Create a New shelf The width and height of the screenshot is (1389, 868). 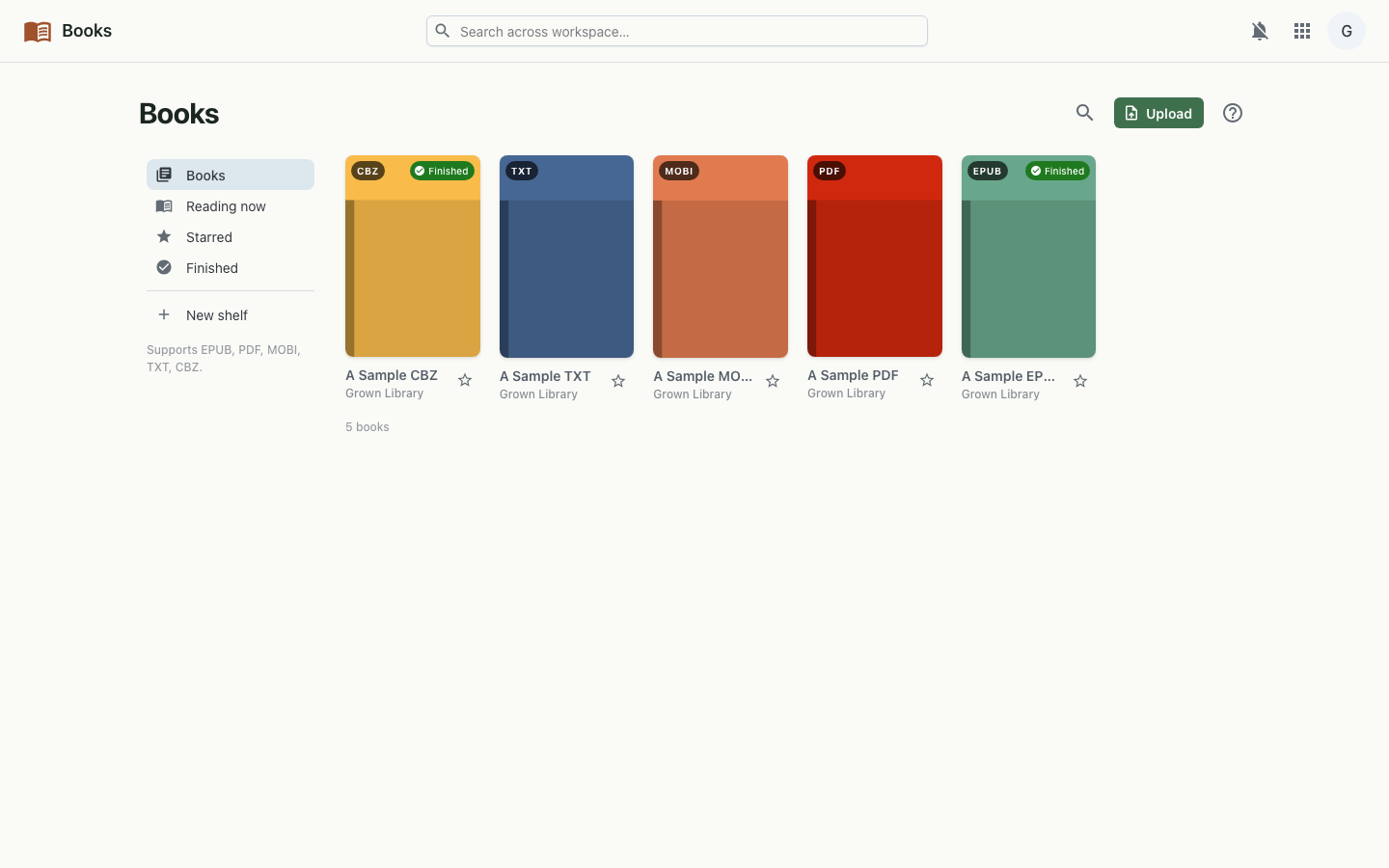pos(231,314)
